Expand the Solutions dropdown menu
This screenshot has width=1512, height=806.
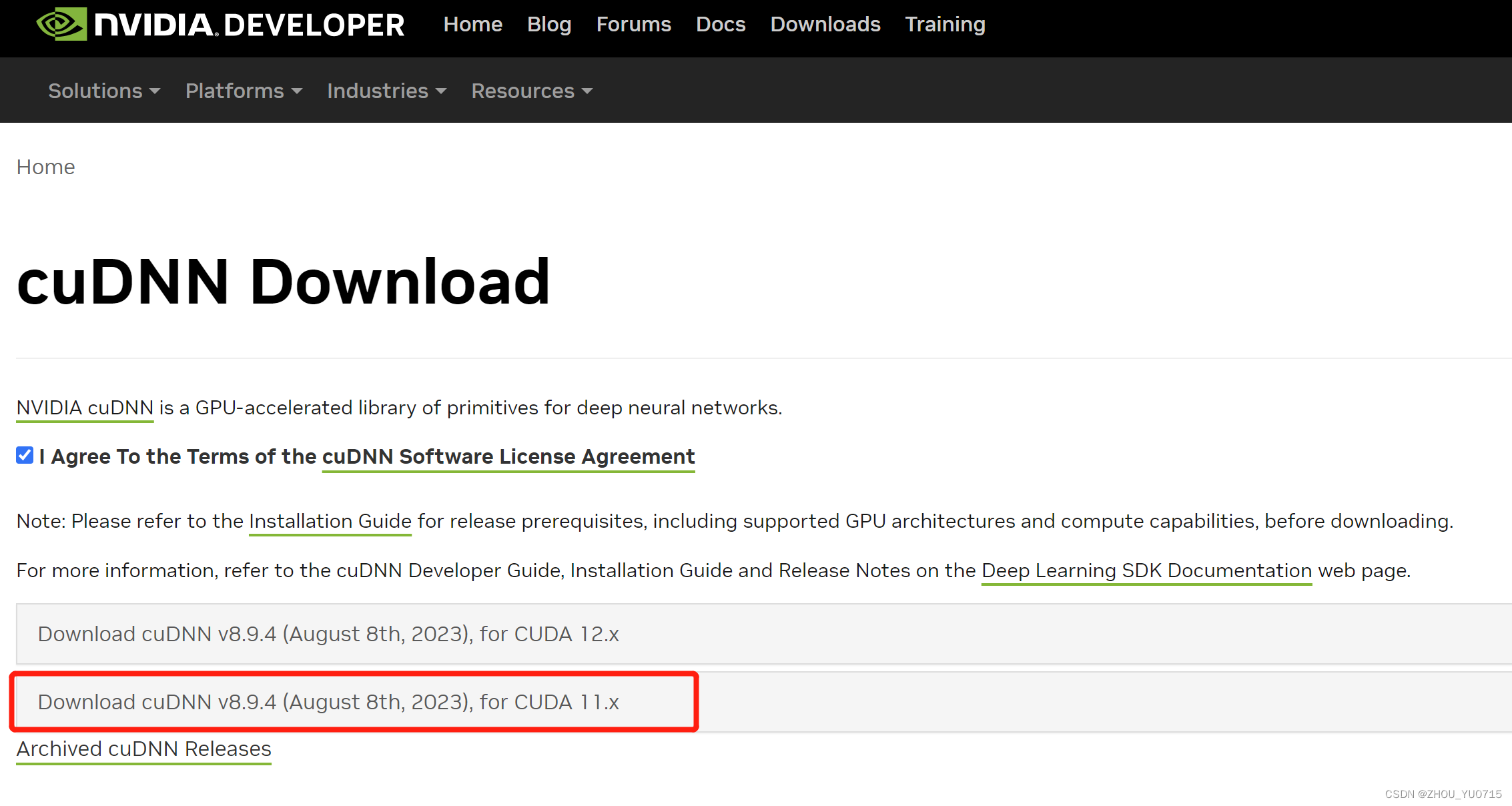(x=104, y=91)
